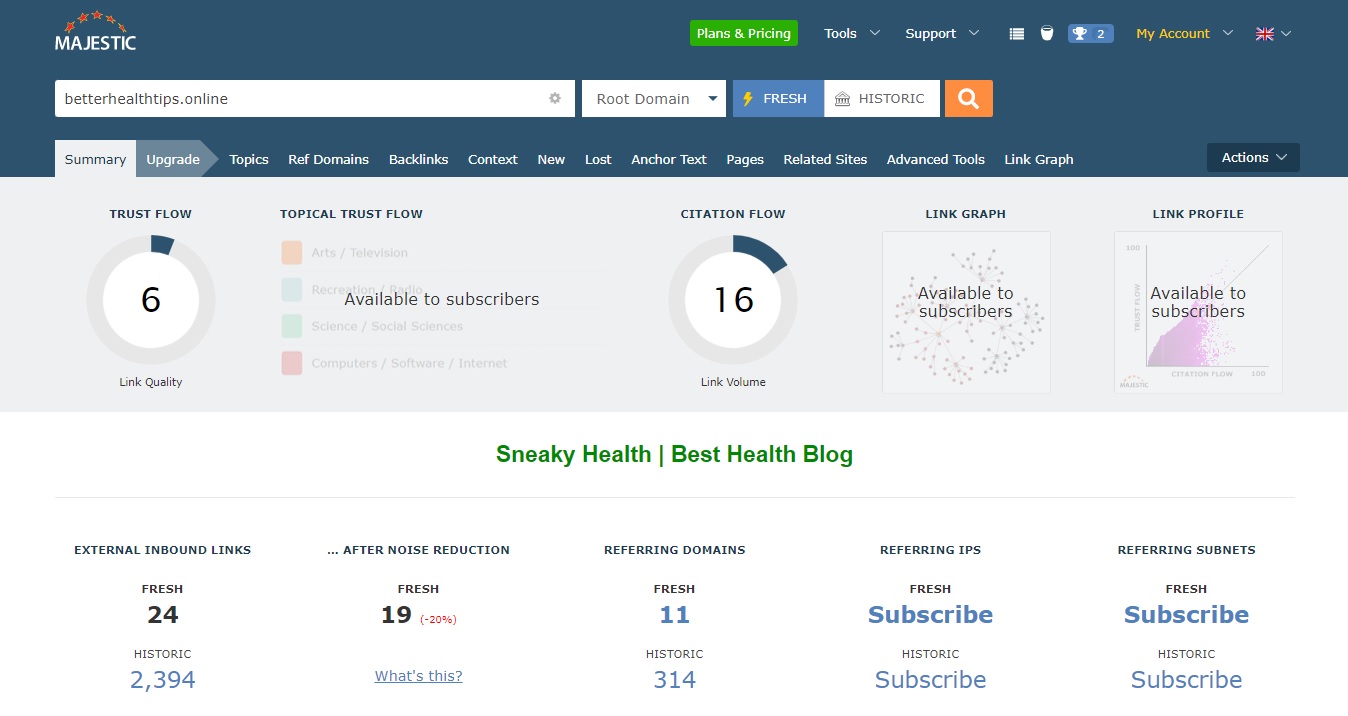Image resolution: width=1348 pixels, height=716 pixels.
Task: Open the list icon in header
Action: click(x=1017, y=33)
